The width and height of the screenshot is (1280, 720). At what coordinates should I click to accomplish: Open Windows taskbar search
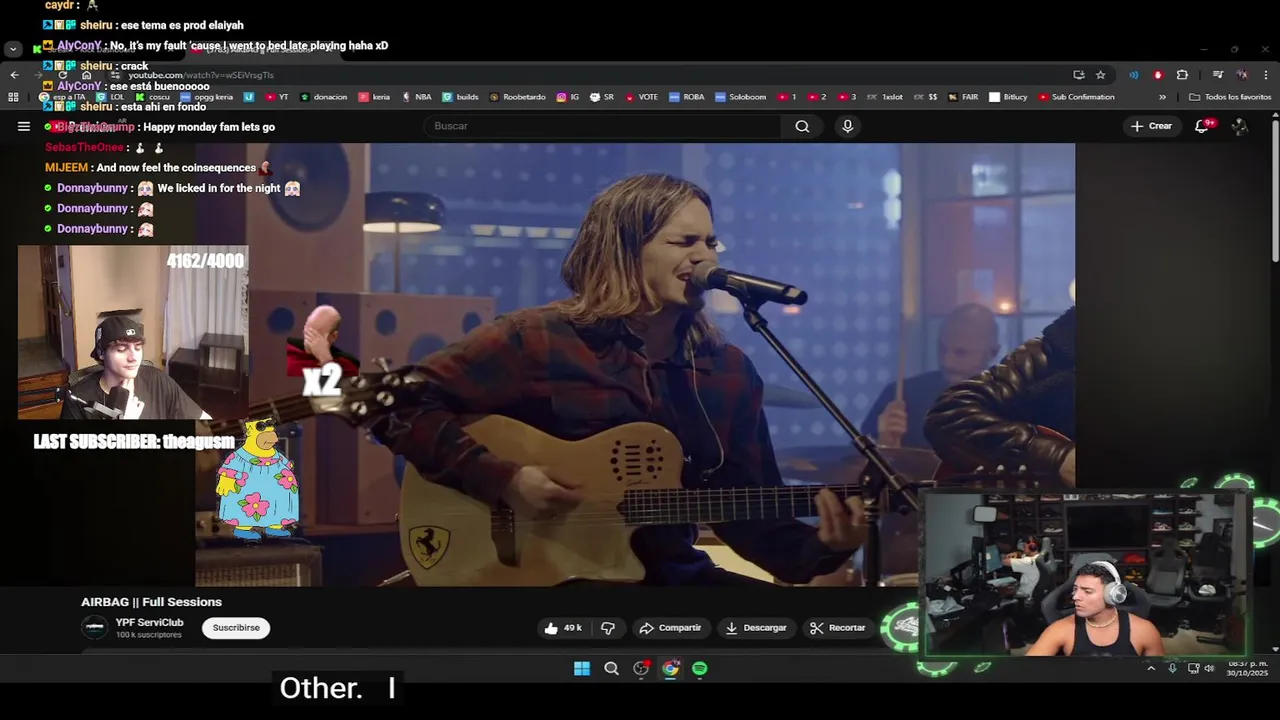[611, 669]
